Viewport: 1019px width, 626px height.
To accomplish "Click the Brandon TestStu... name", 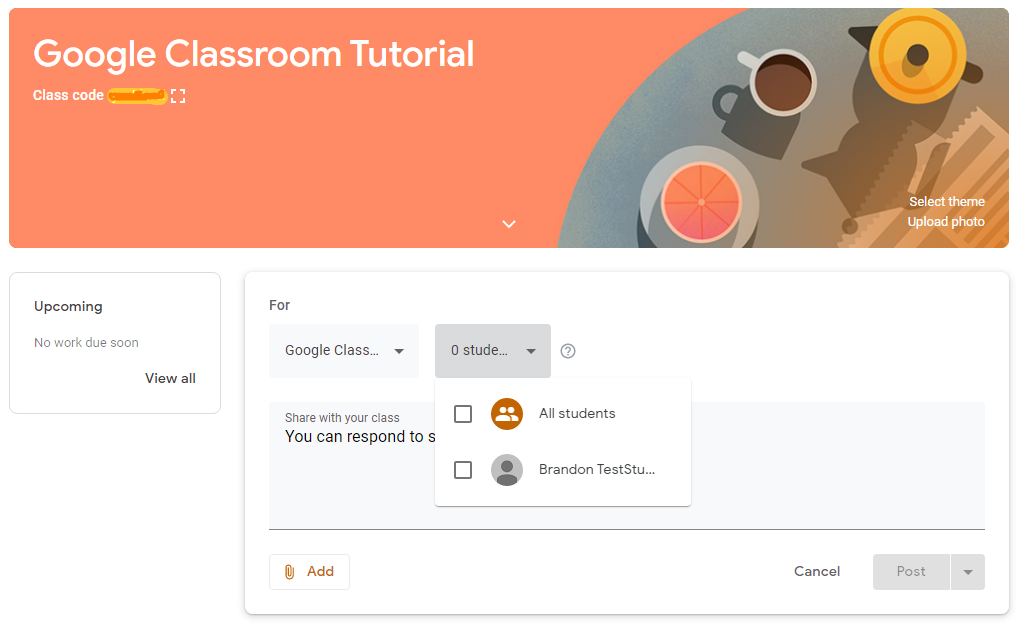I will pyautogui.click(x=597, y=469).
